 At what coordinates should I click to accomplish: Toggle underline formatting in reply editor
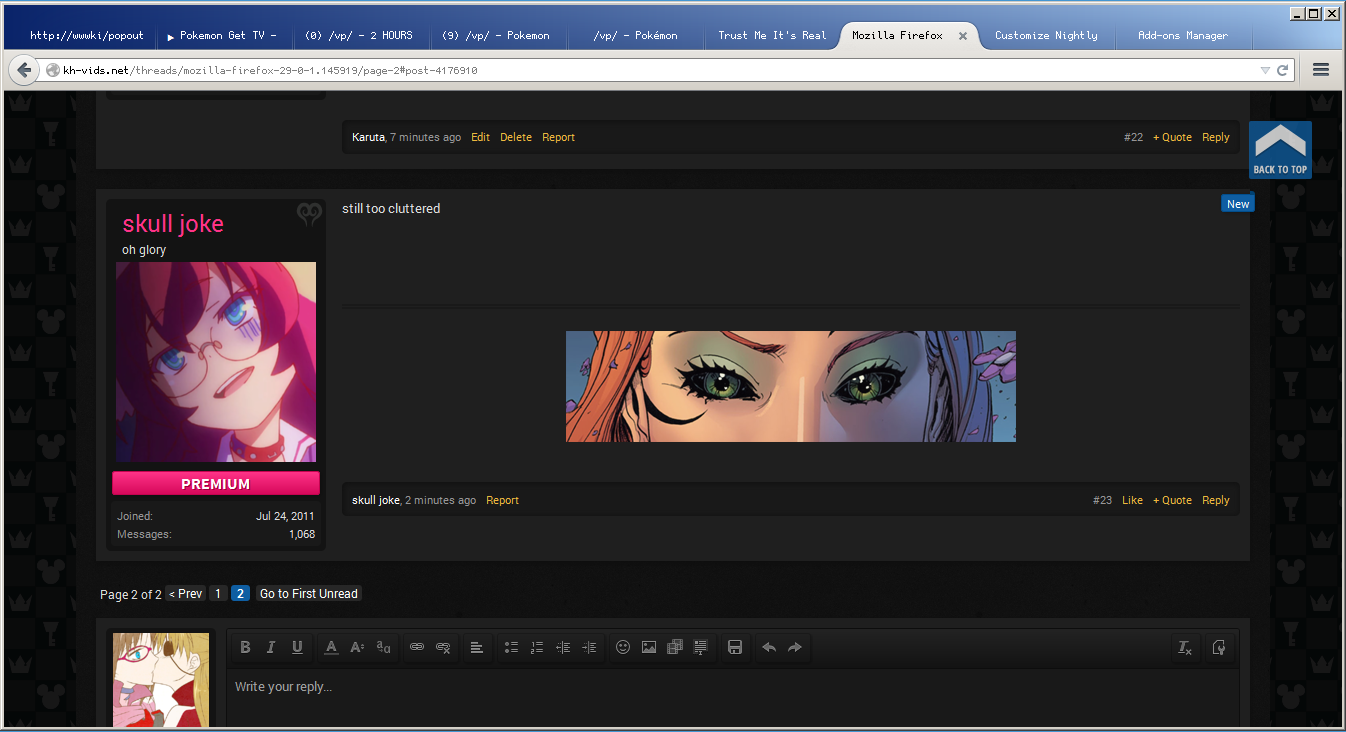(x=297, y=647)
